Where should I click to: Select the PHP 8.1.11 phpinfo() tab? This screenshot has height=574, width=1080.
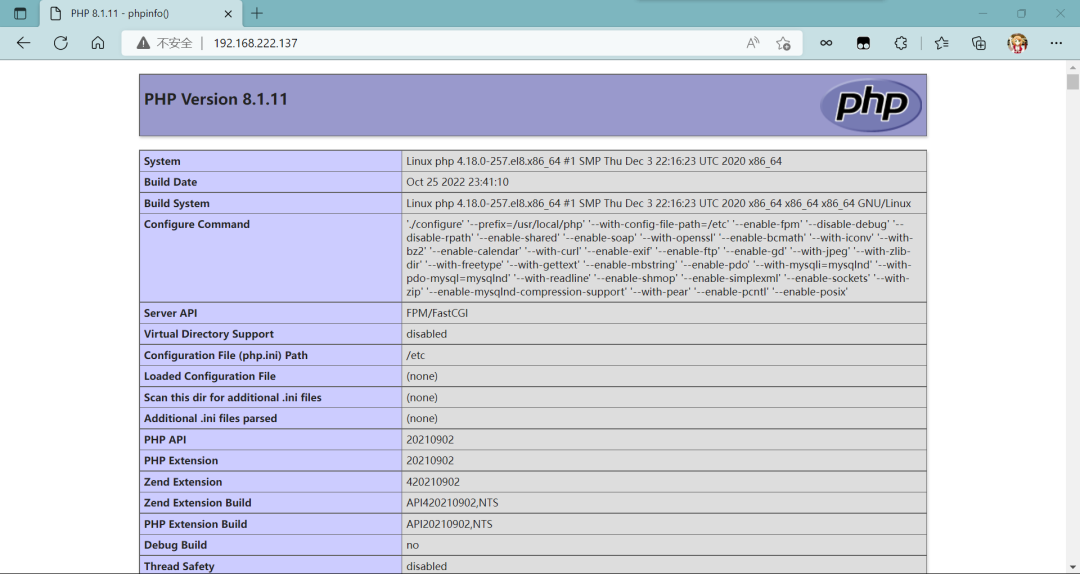(x=130, y=14)
